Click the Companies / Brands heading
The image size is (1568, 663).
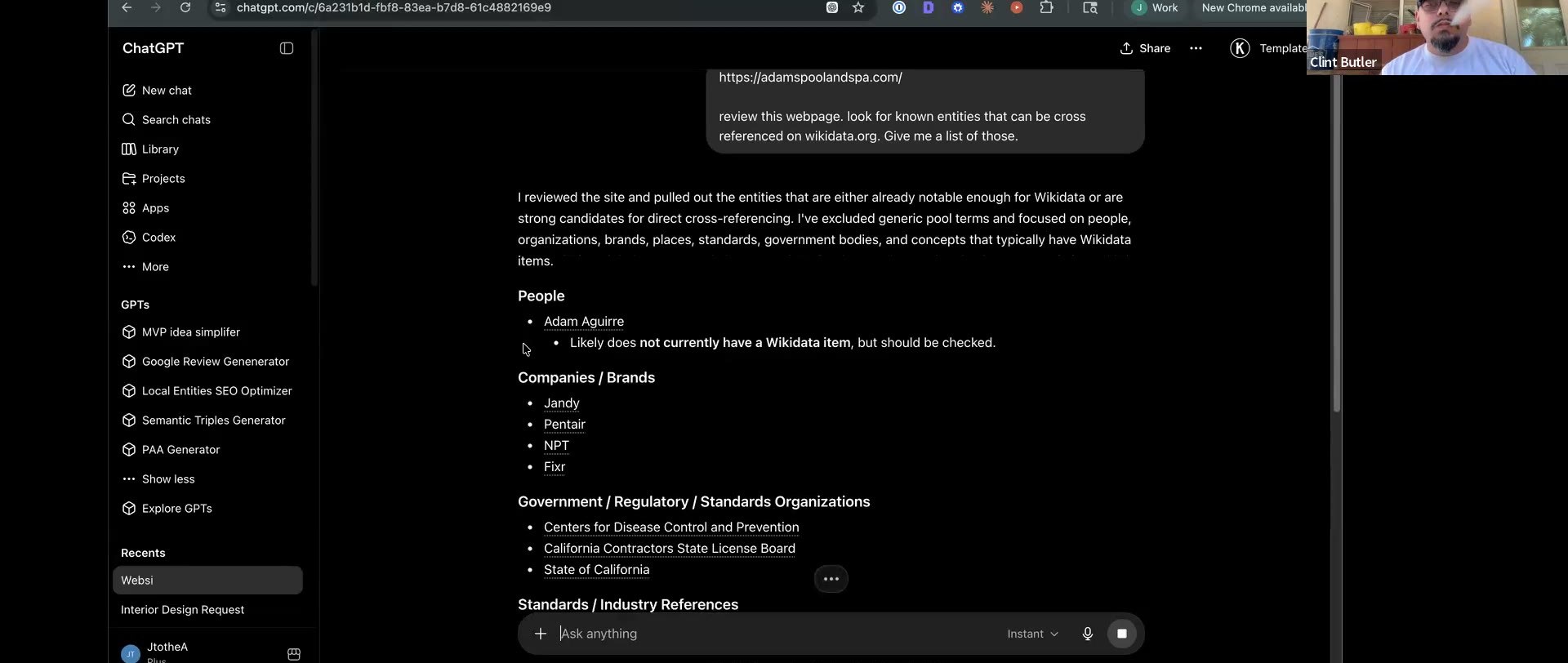(x=586, y=377)
